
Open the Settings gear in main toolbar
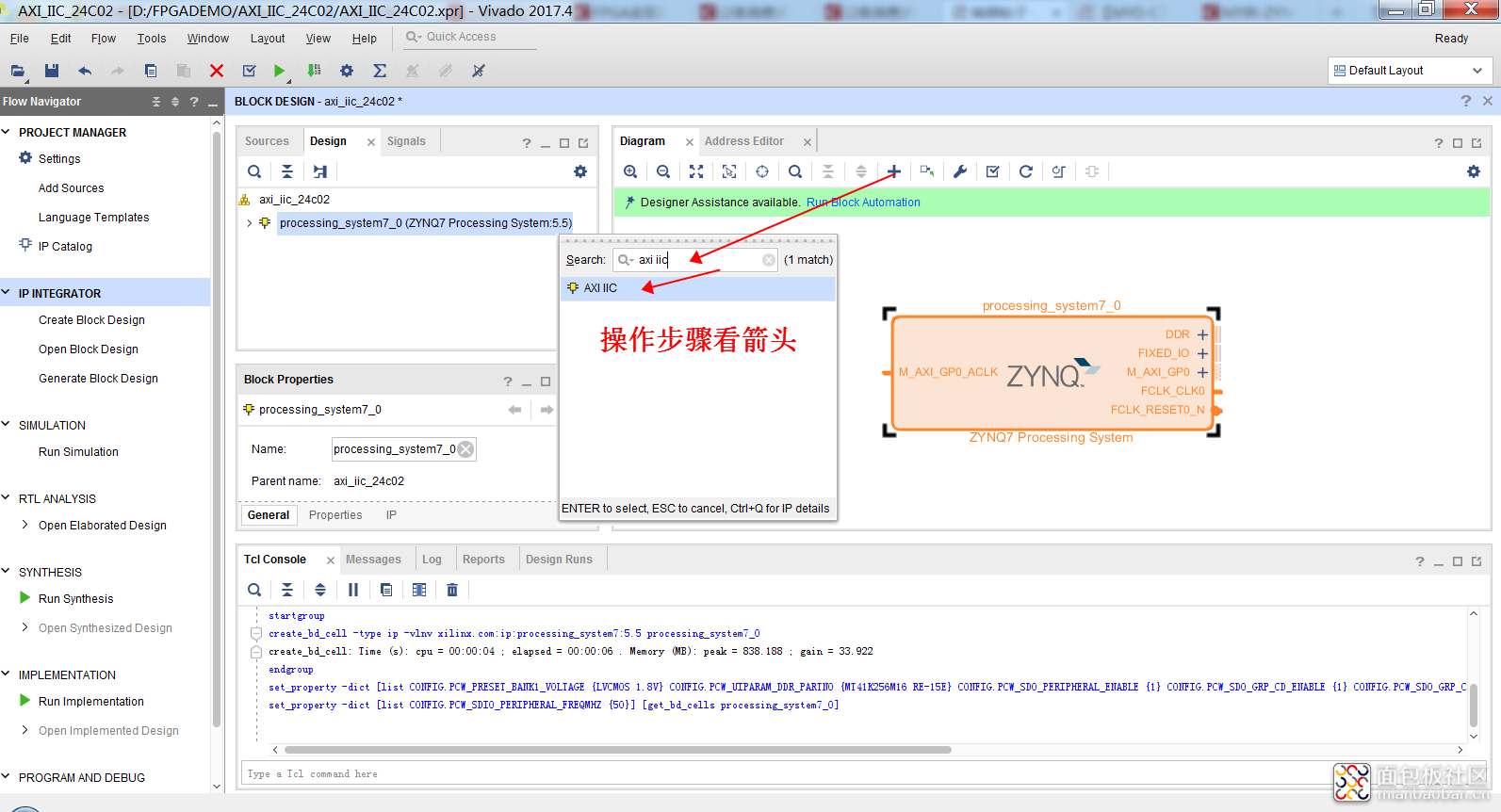[347, 71]
